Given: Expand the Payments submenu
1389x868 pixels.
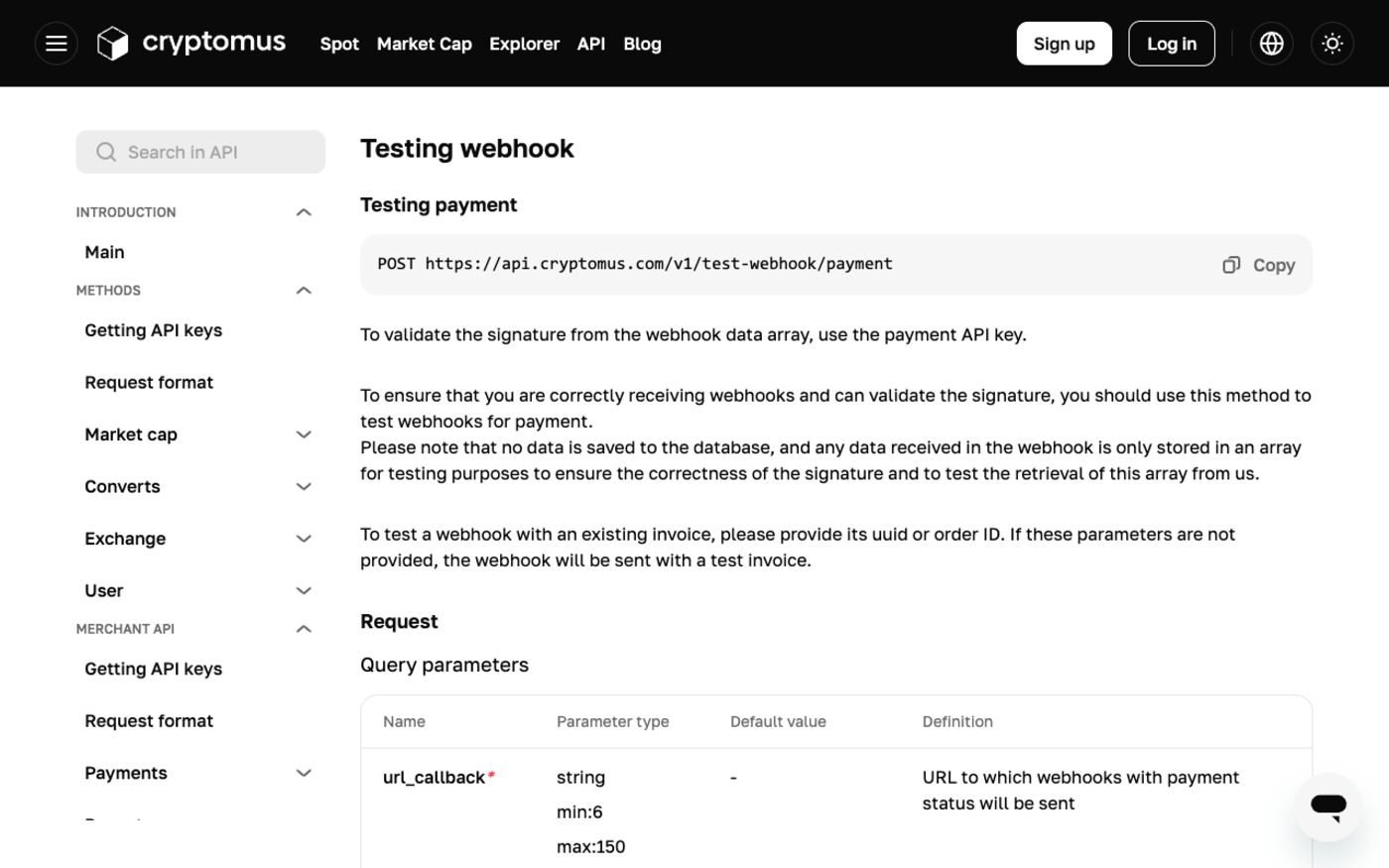Looking at the screenshot, I should (x=304, y=773).
